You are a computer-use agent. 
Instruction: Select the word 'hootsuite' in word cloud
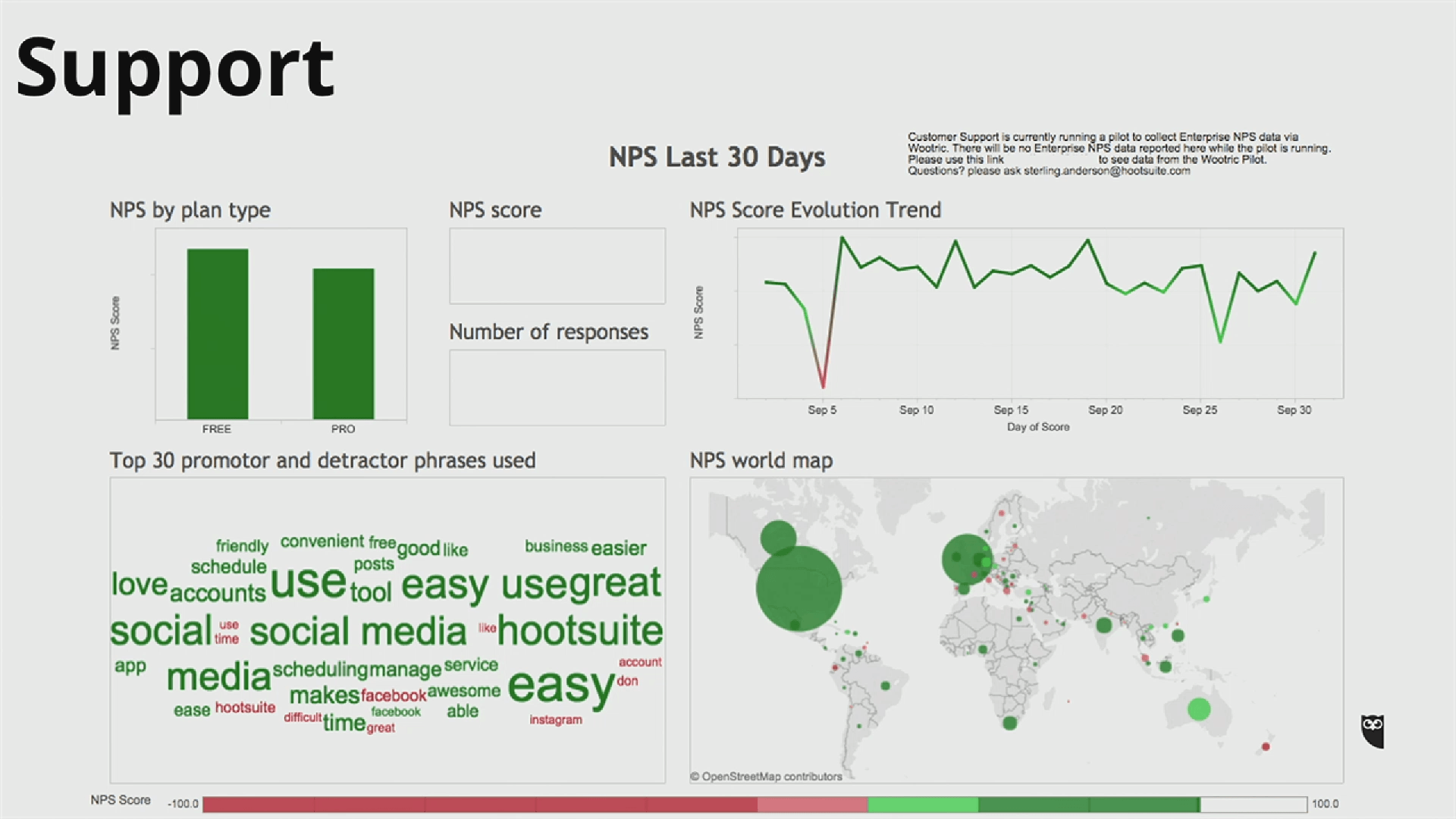click(x=580, y=631)
